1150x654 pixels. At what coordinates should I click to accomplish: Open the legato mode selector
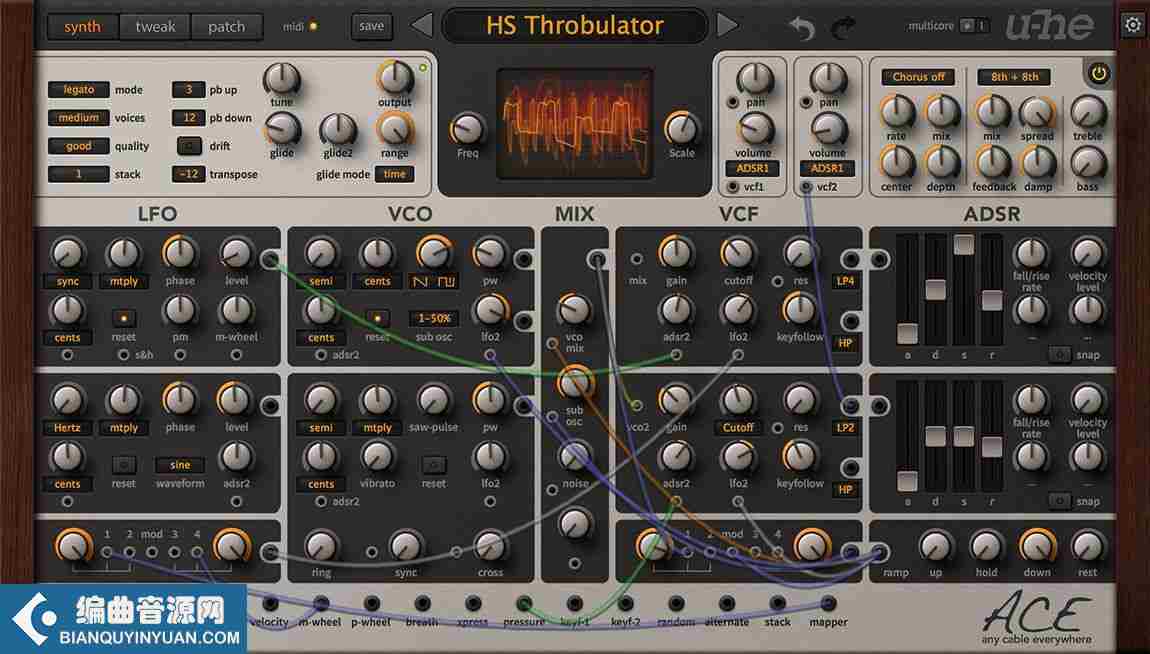(78, 89)
